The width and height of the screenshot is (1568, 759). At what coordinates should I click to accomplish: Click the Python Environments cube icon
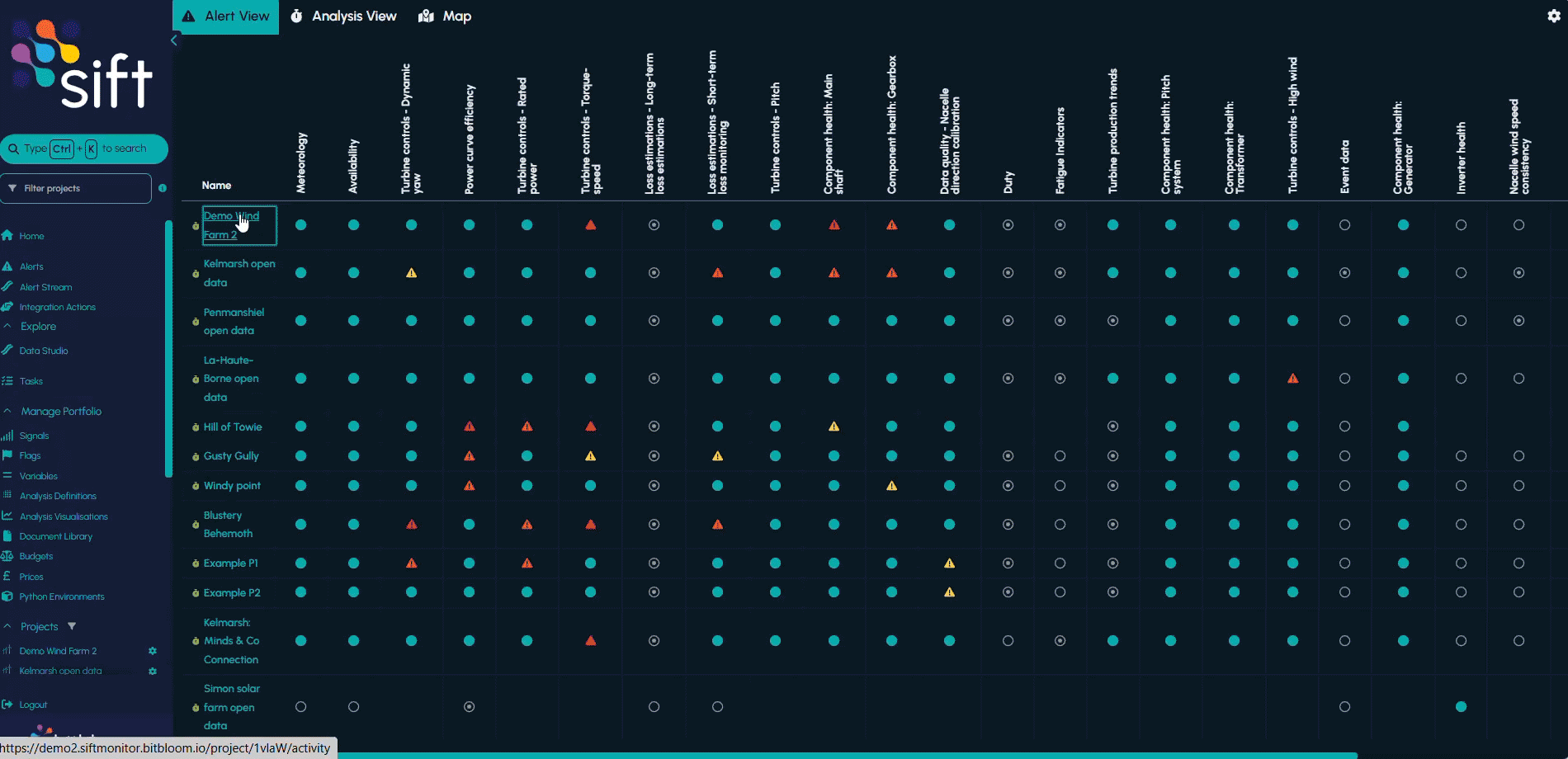[7, 596]
